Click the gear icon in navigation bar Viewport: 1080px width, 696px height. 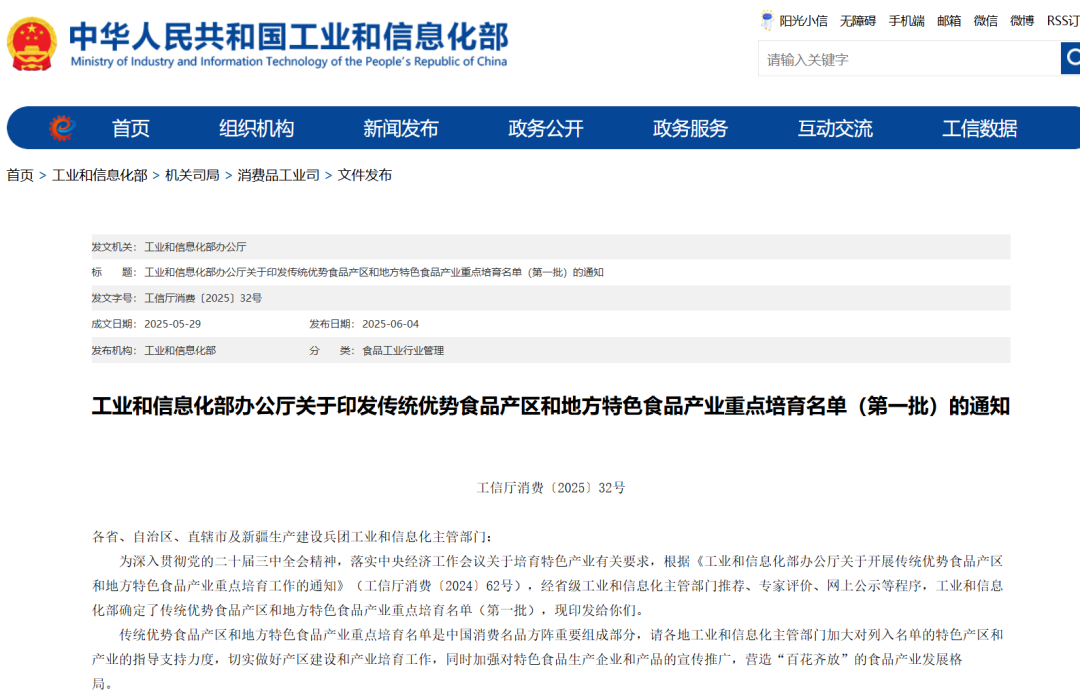point(62,128)
